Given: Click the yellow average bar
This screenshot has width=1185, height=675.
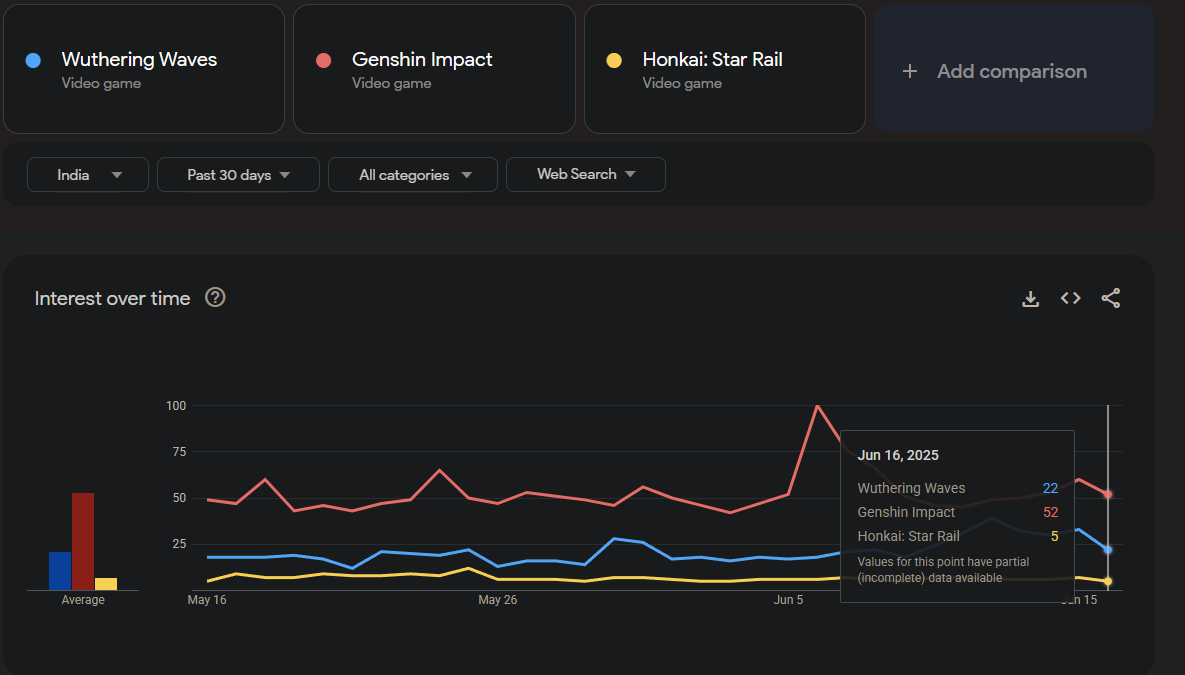Looking at the screenshot, I should click(106, 584).
